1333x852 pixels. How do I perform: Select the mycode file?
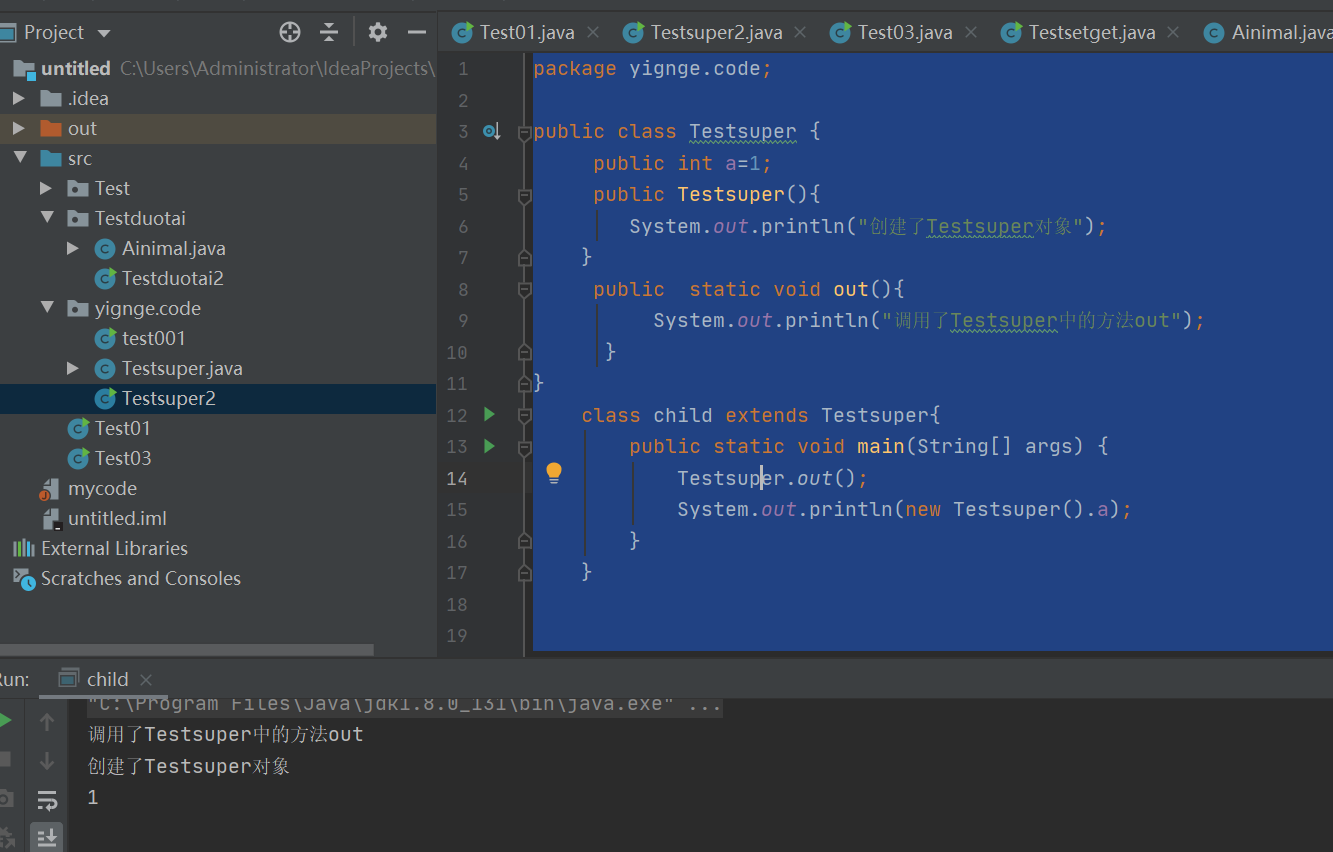click(102, 488)
